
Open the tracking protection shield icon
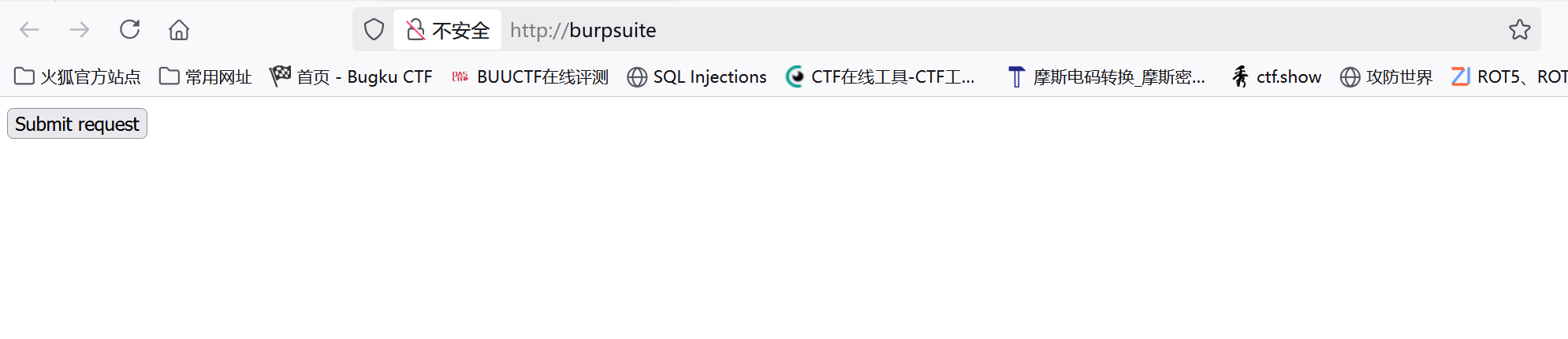coord(374,30)
